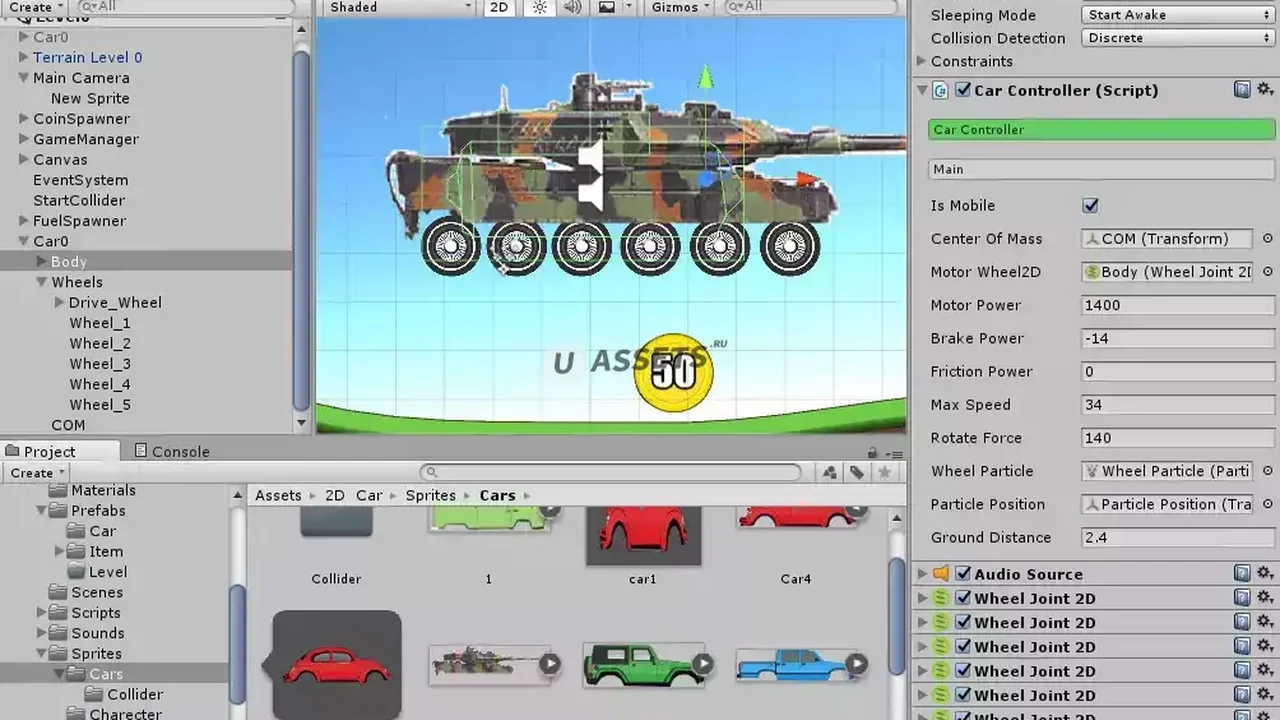Screen dimensions: 1280x720
Task: Open help for Car Controller script
Action: 1242,90
